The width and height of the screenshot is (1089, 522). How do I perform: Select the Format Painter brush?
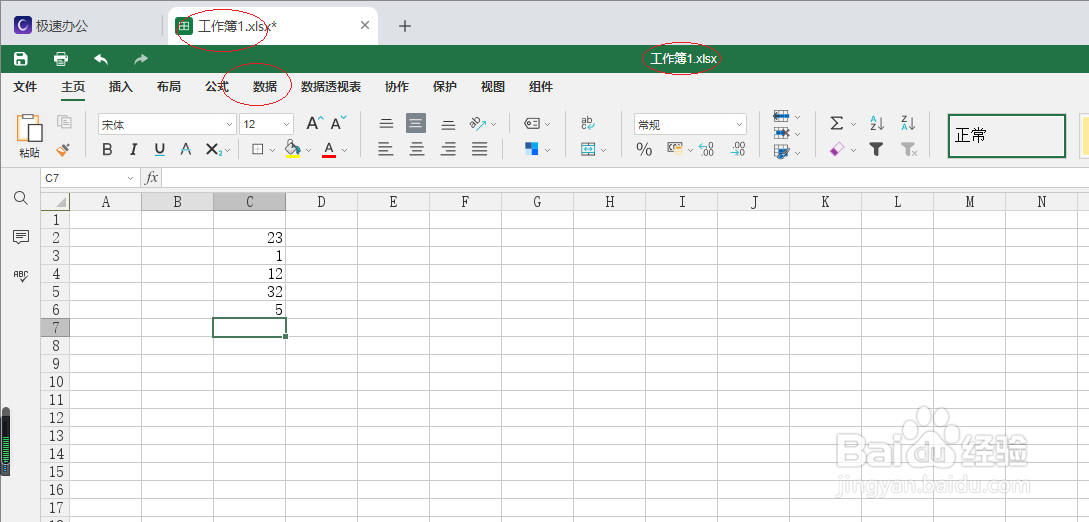click(63, 149)
